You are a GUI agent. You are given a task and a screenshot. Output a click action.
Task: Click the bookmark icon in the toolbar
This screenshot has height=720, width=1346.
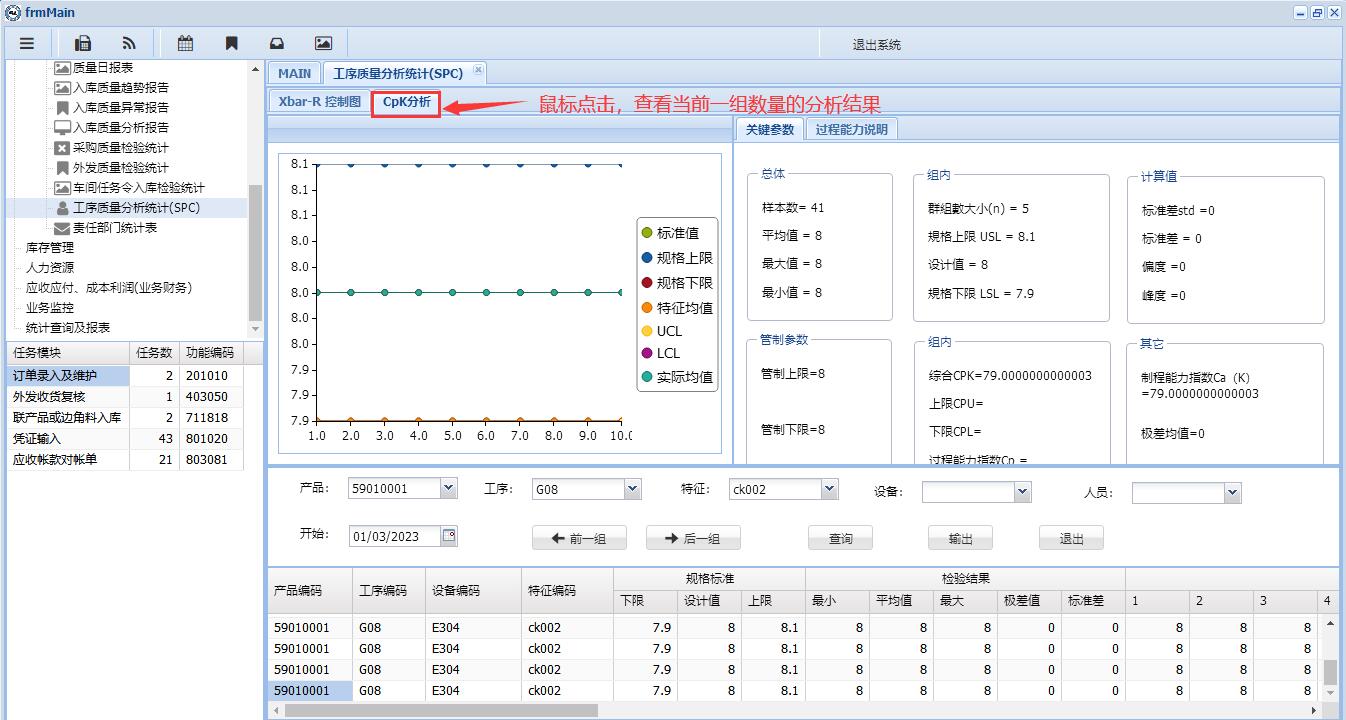231,43
